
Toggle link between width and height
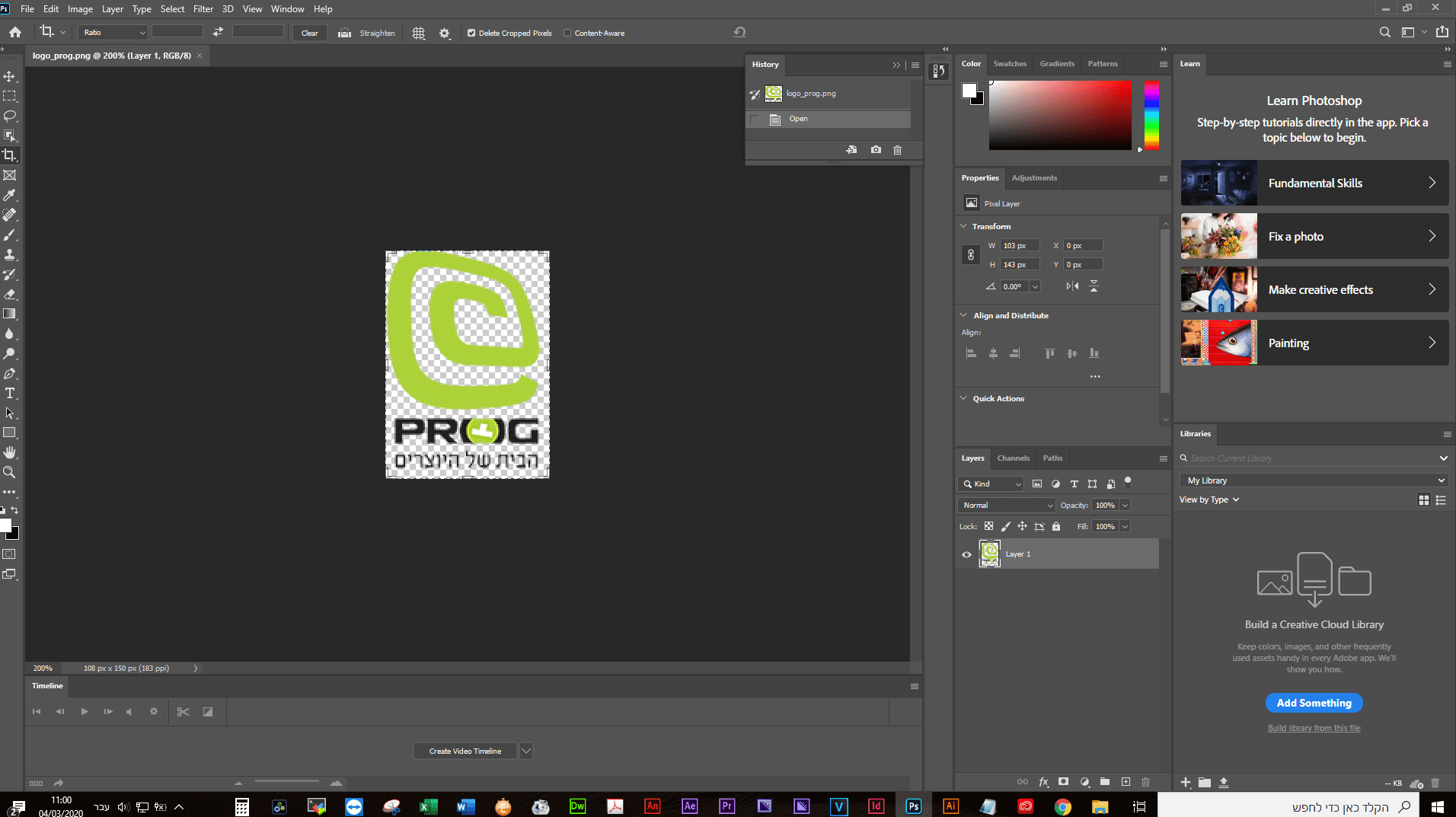(971, 255)
